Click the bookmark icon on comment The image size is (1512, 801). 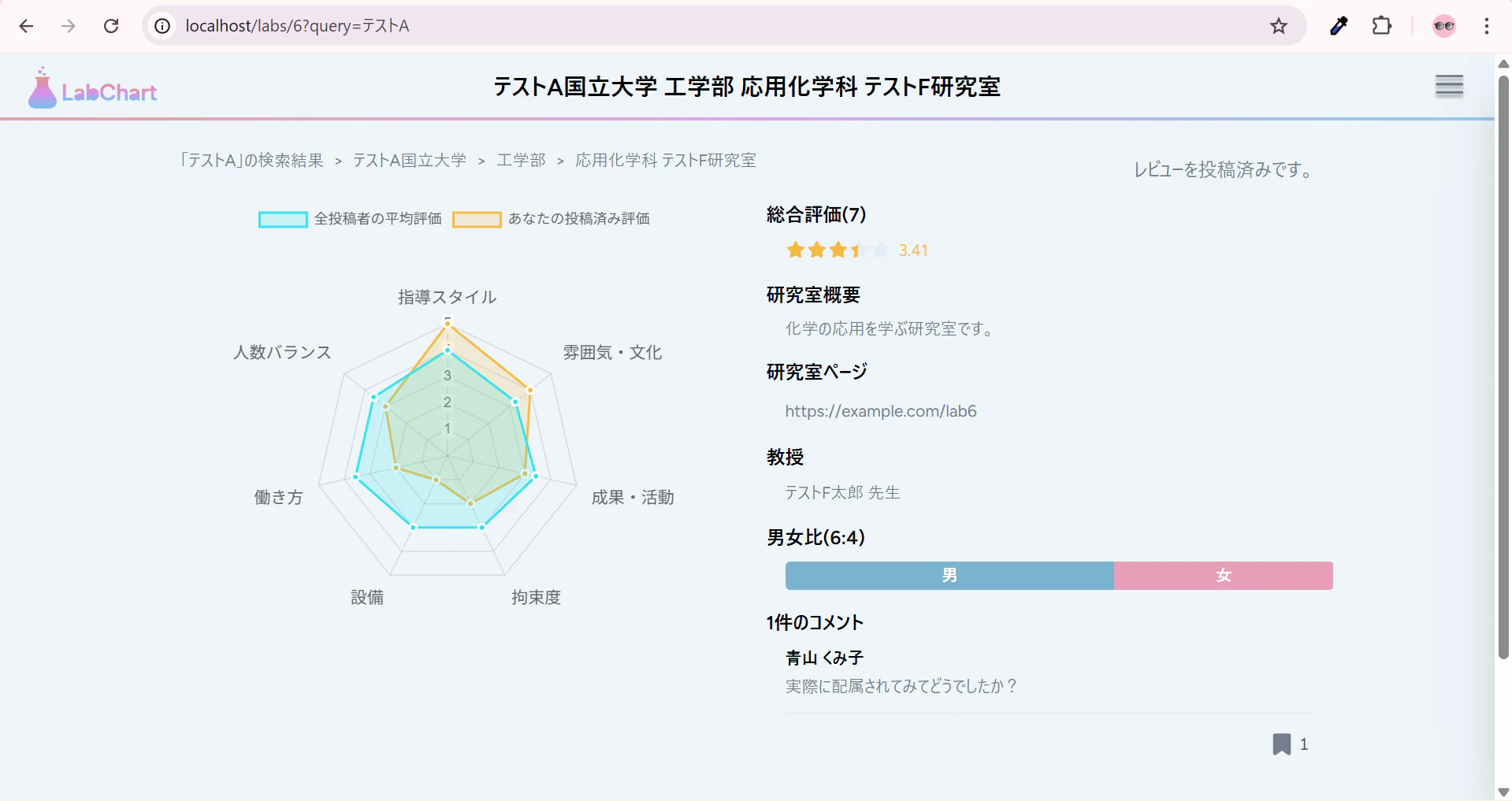(1281, 744)
